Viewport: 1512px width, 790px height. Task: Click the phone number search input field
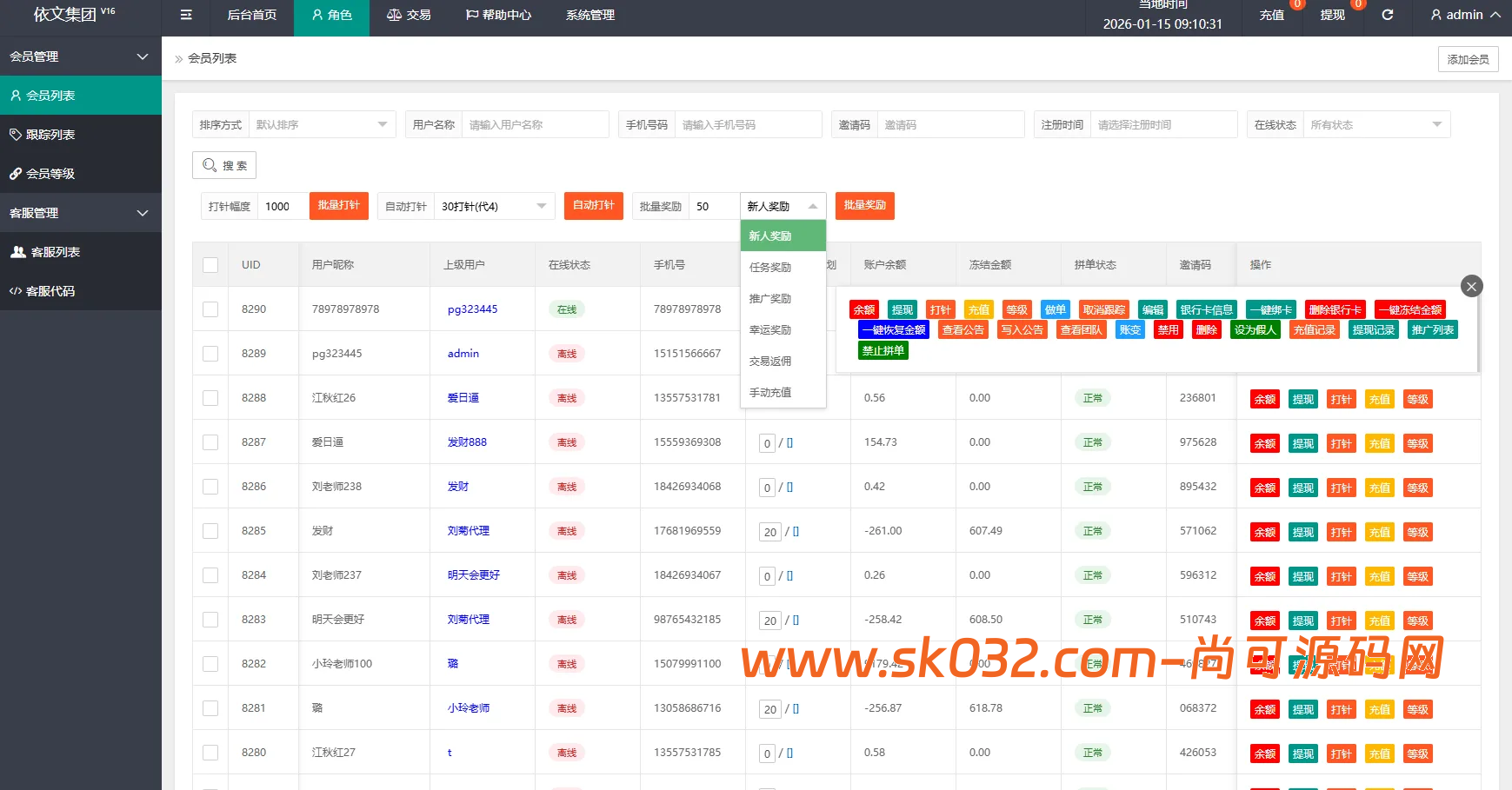pos(748,124)
